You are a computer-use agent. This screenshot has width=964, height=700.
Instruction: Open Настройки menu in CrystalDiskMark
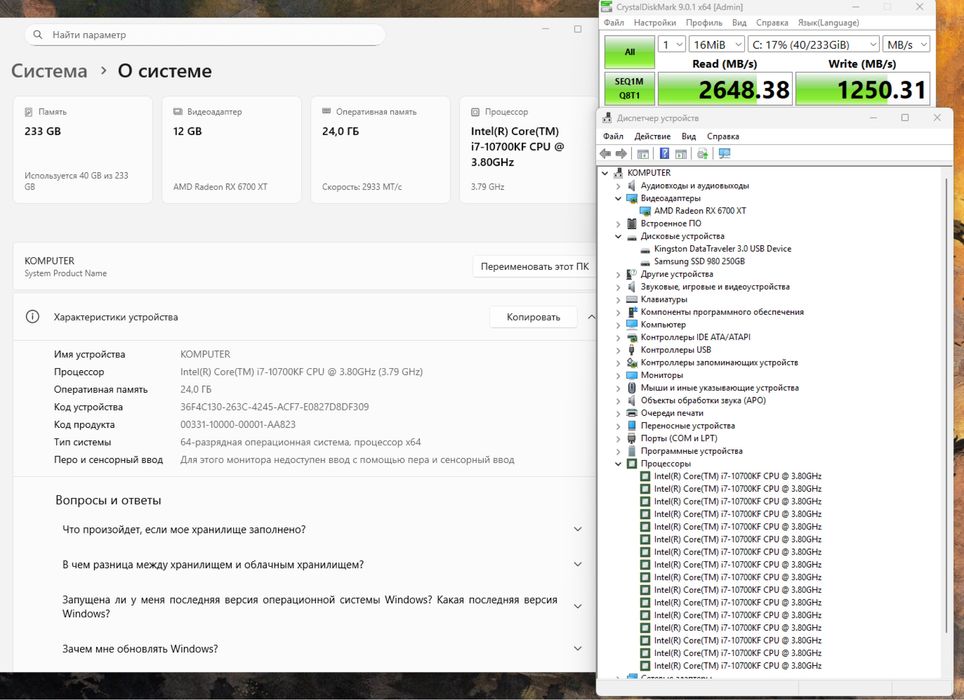coord(655,23)
